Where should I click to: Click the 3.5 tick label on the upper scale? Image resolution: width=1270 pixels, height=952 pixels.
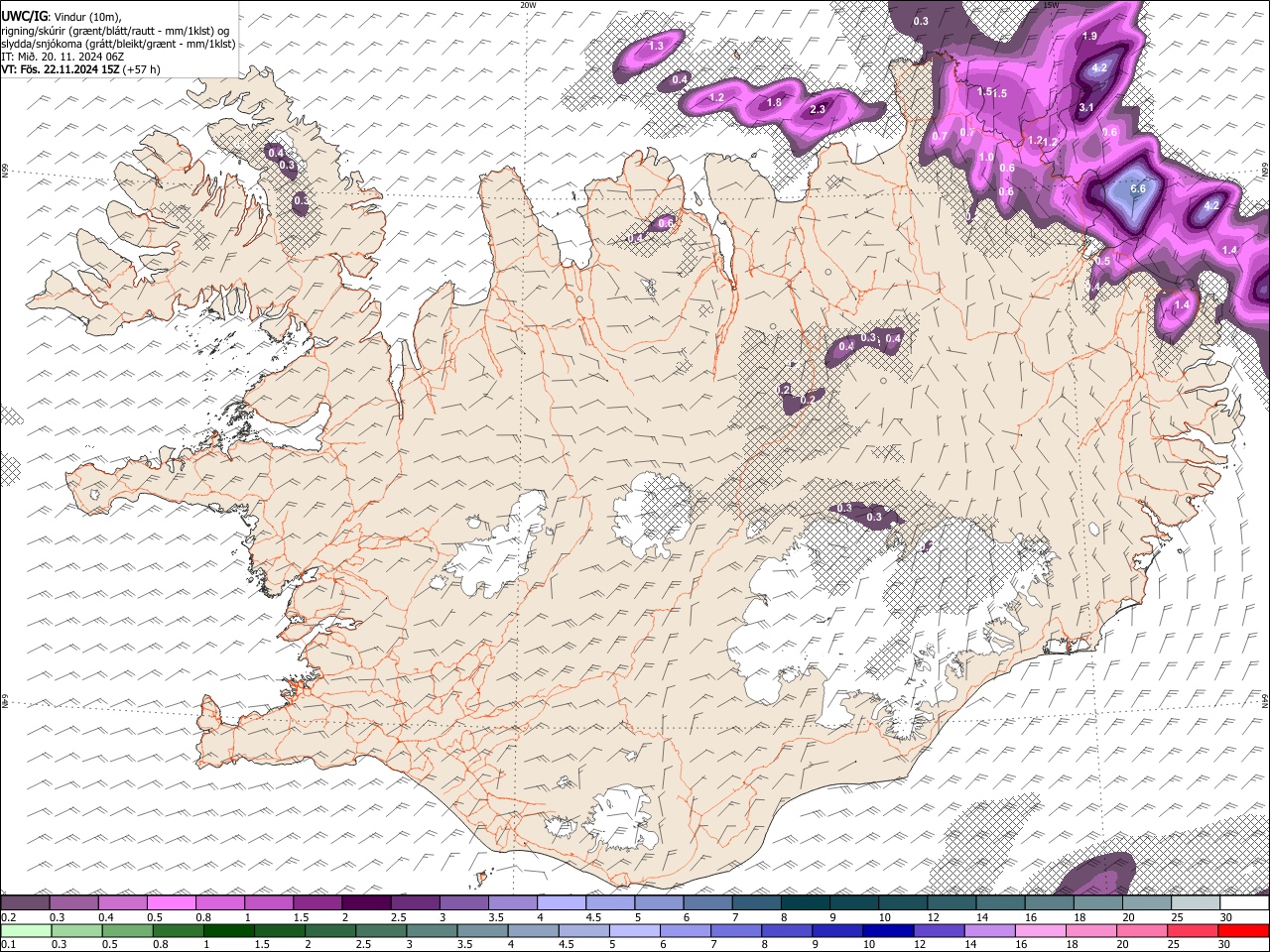click(x=497, y=917)
